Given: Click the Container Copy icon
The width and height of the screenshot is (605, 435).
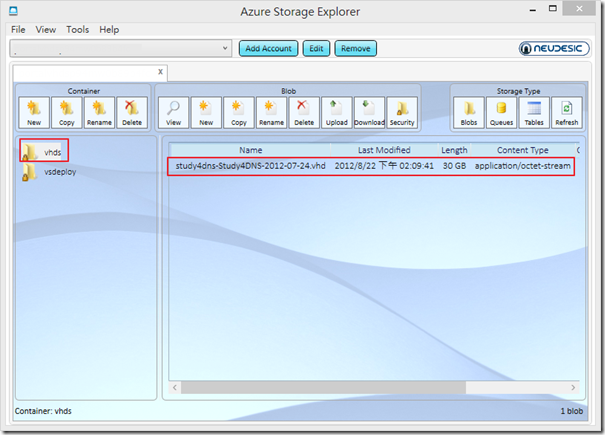Looking at the screenshot, I should pyautogui.click(x=66, y=112).
